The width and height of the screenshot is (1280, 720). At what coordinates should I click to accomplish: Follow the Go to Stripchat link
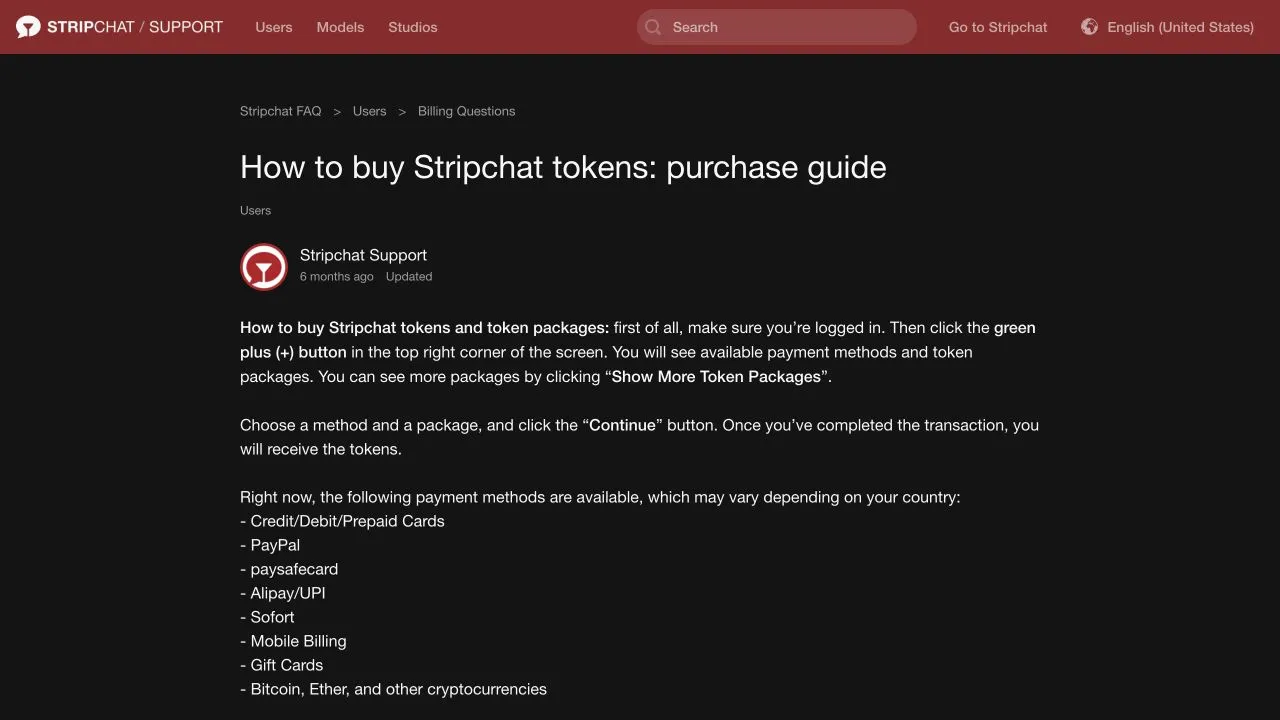pyautogui.click(x=998, y=27)
